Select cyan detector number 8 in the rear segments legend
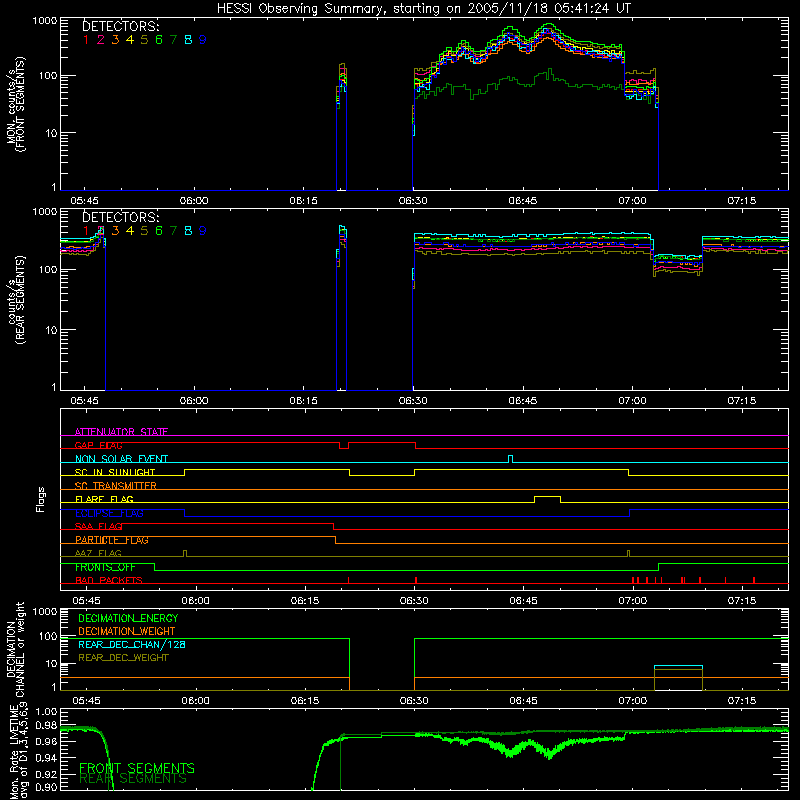 188,231
